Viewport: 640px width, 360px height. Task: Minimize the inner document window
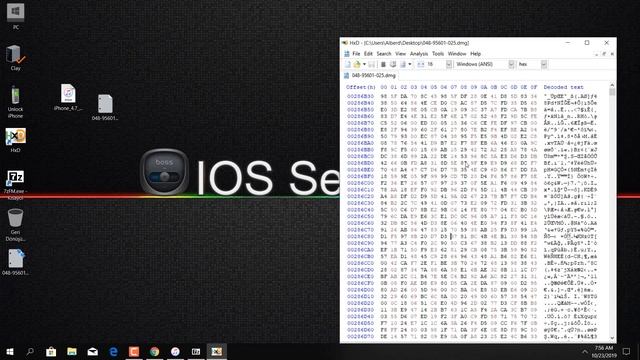[x=596, y=54]
